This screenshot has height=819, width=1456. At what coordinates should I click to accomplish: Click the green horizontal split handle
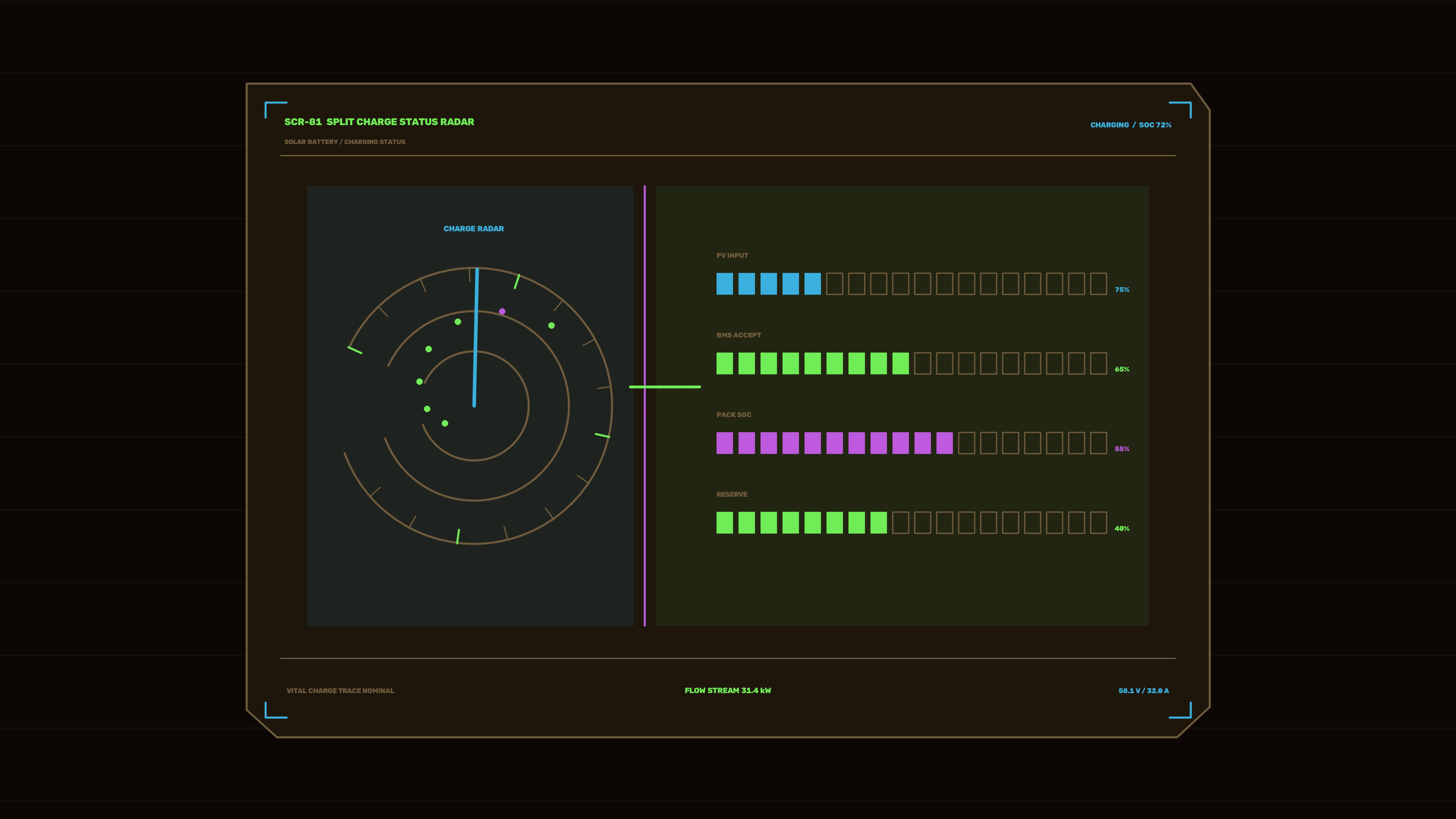(665, 387)
